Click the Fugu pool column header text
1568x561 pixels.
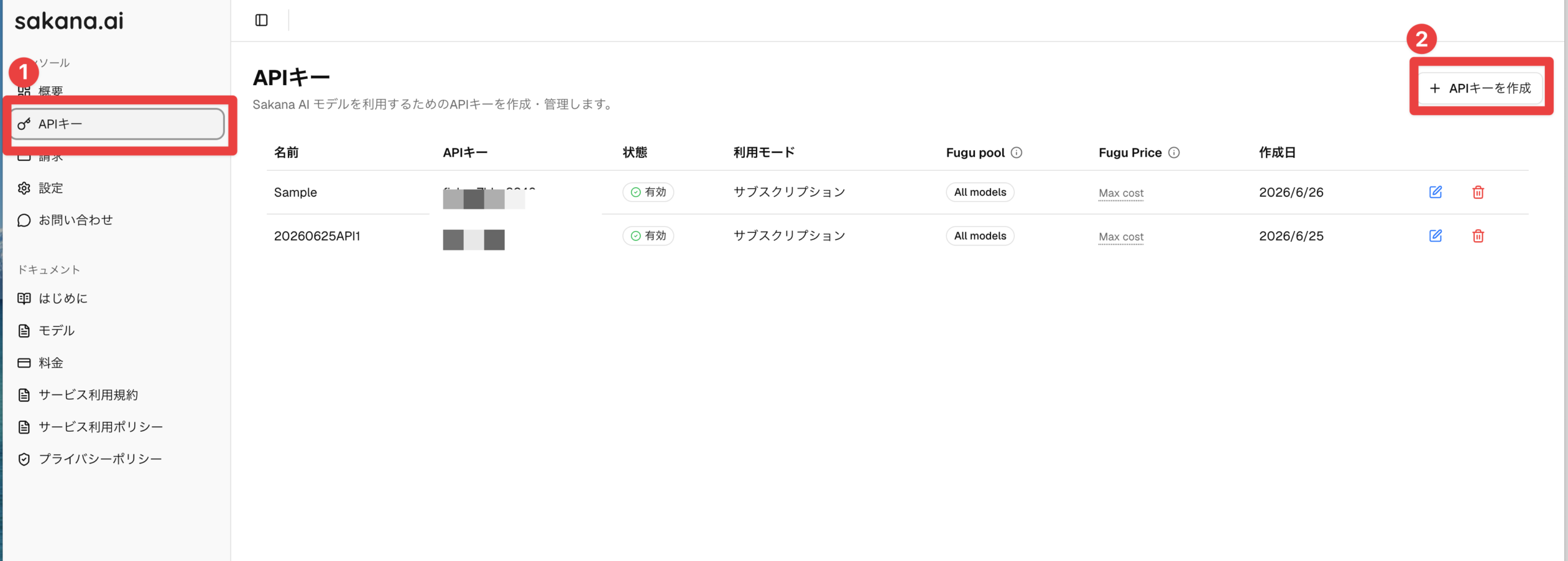point(975,152)
